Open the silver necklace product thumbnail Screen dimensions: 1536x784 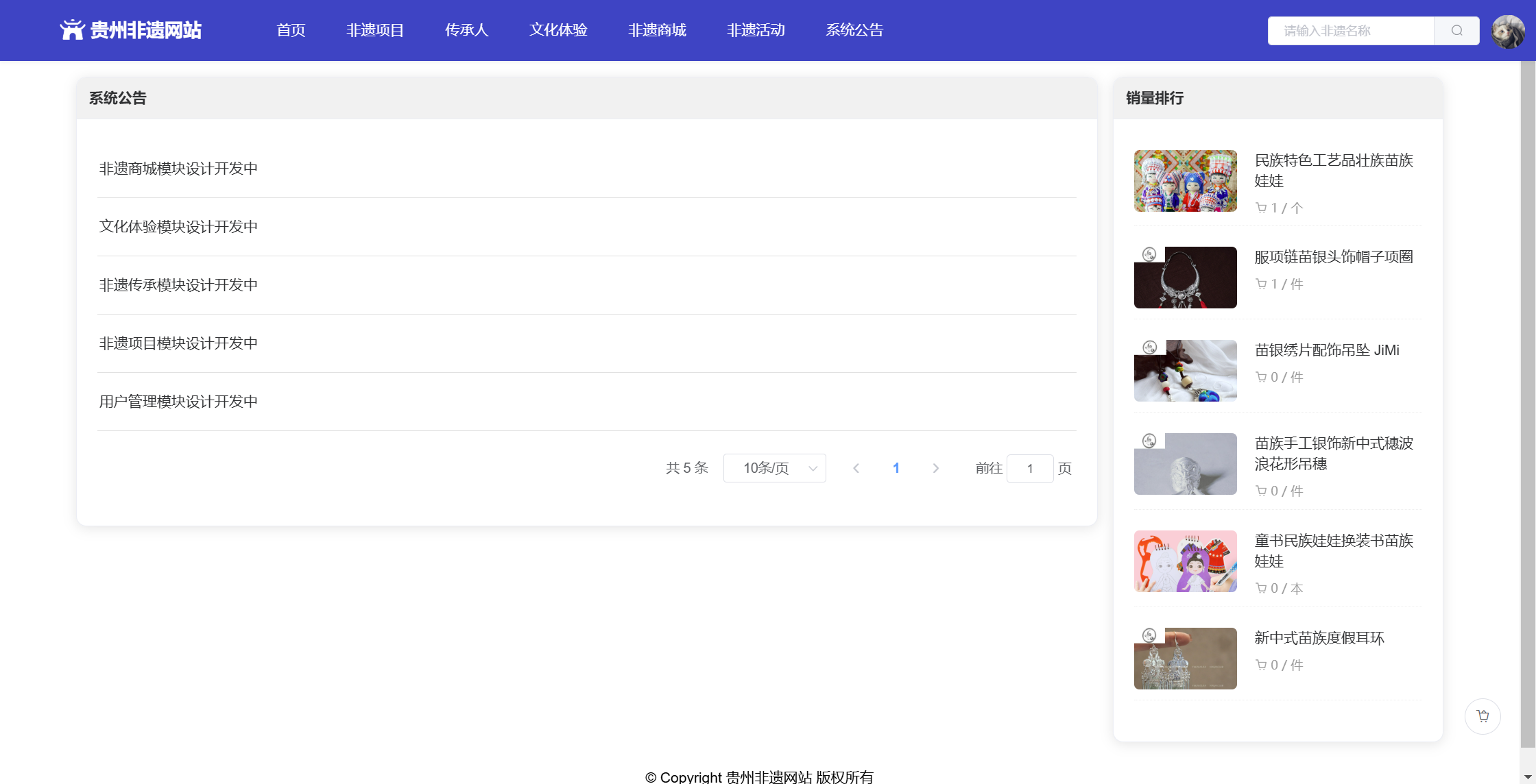pyautogui.click(x=1185, y=278)
